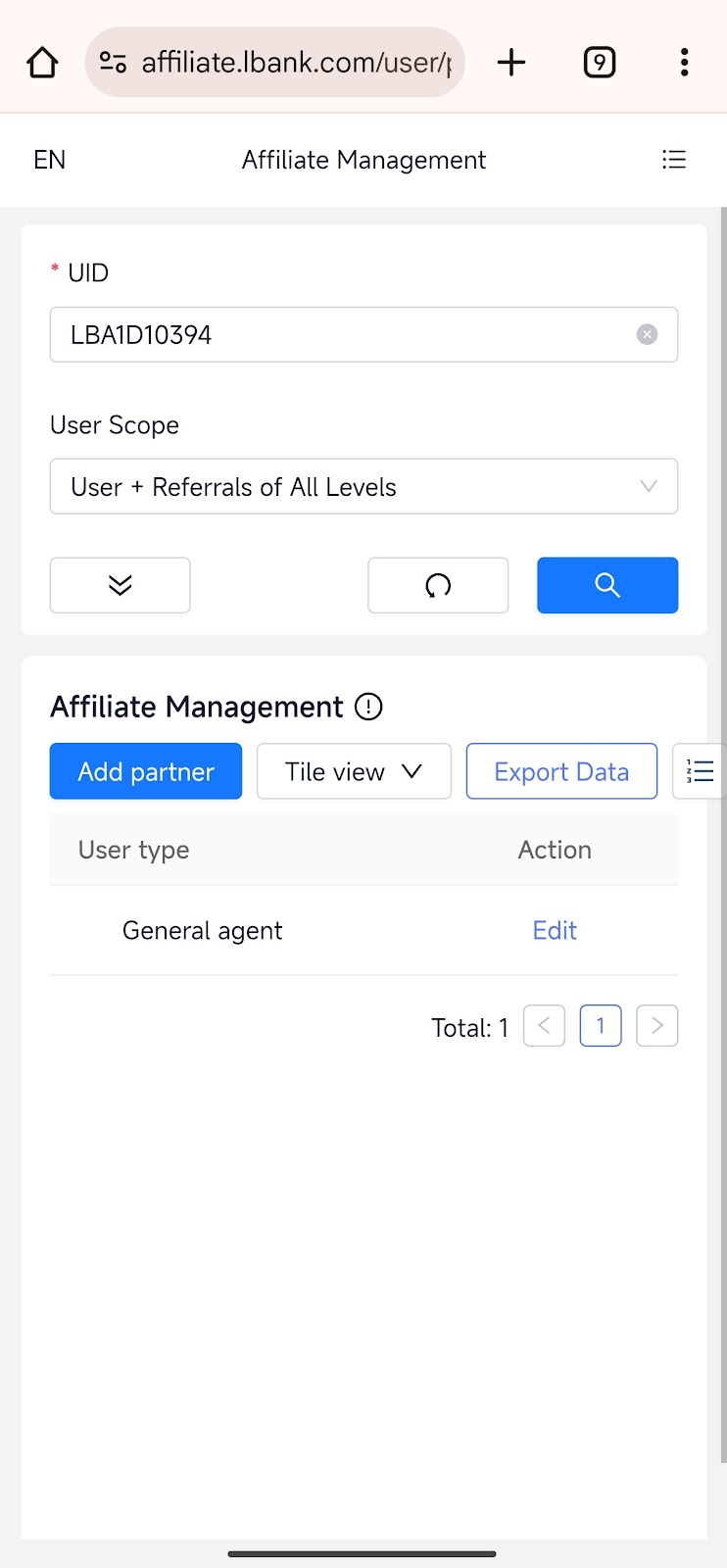Click the blue search magnifier button

607,585
